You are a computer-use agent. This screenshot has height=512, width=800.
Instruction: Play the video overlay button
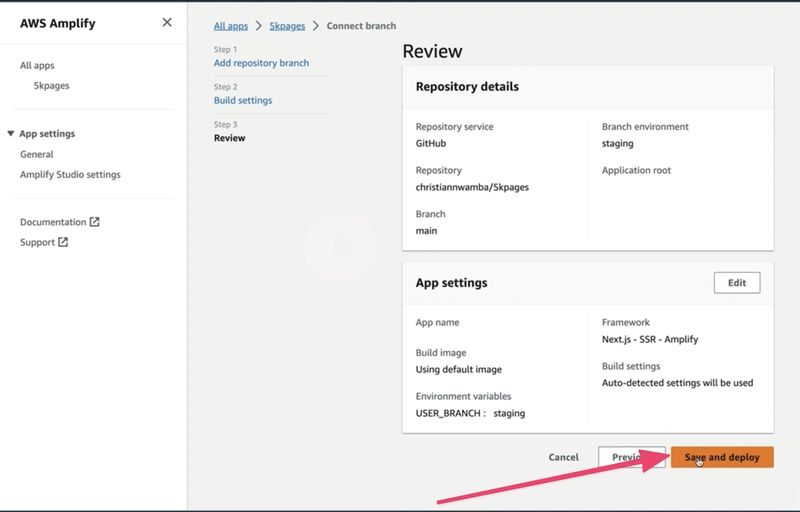pos(341,247)
